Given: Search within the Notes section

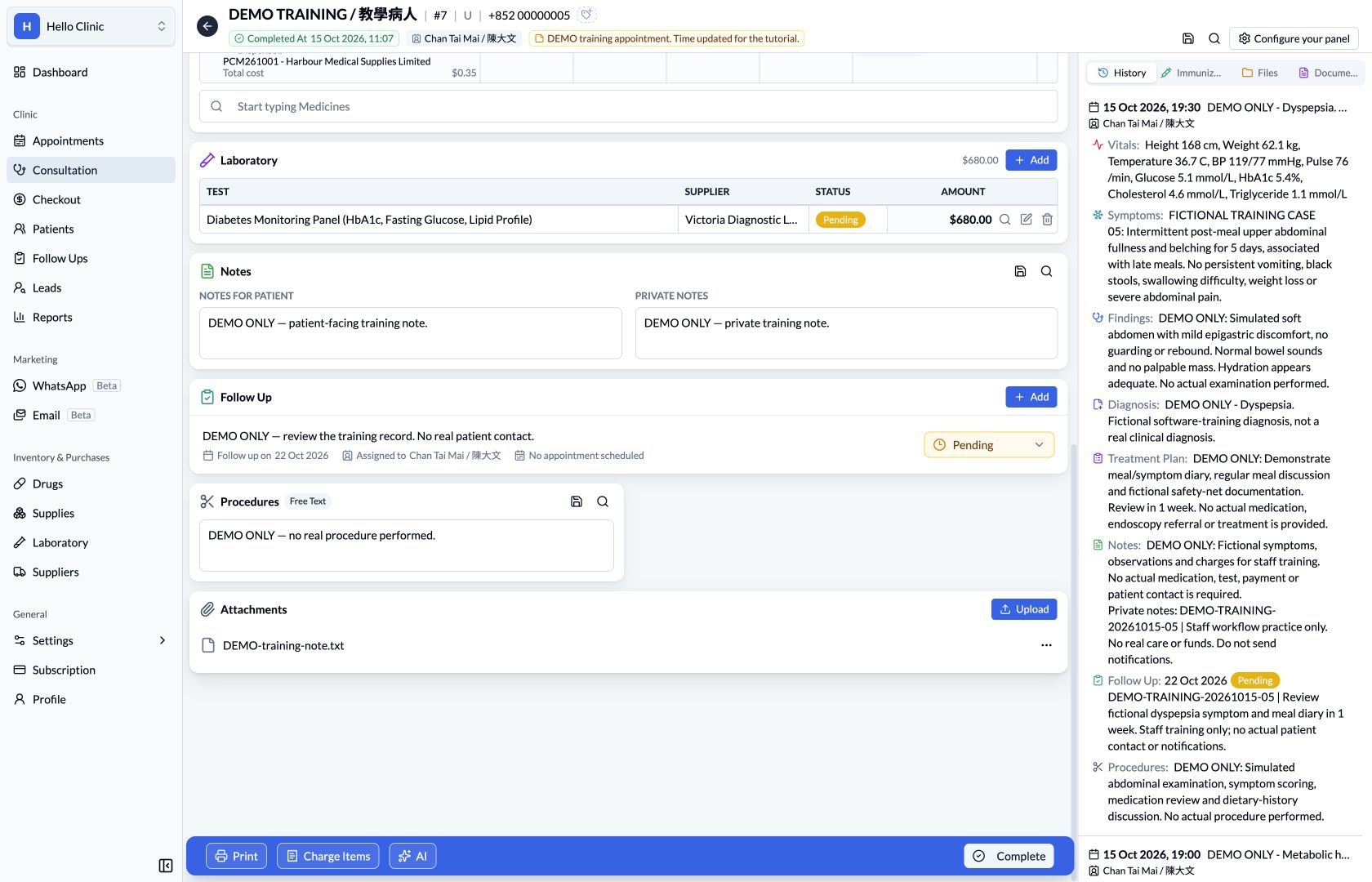Looking at the screenshot, I should coord(1046,271).
